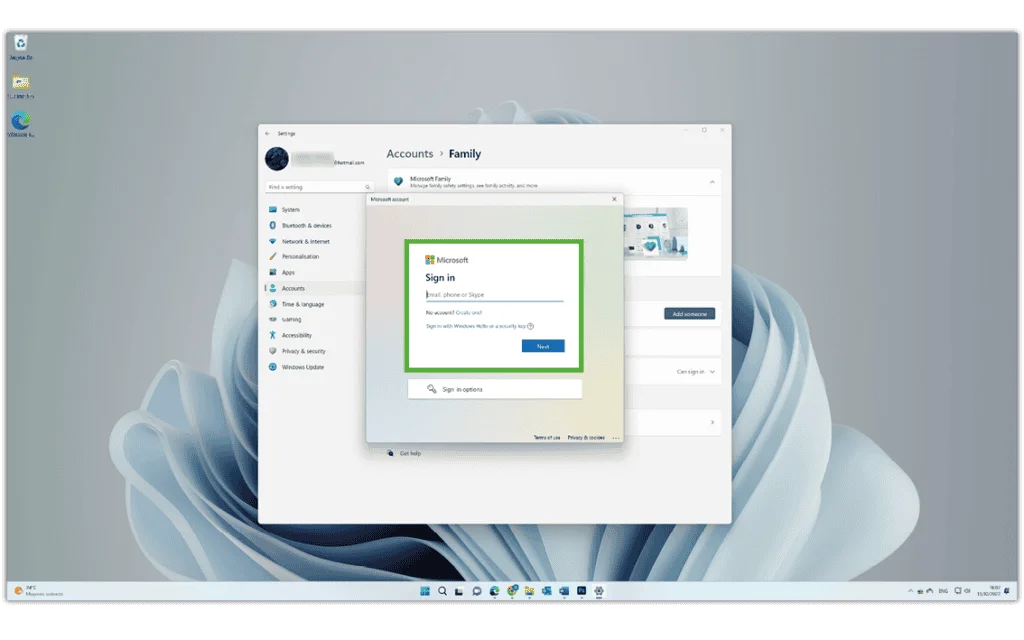
Task: Open File Explorer from taskbar
Action: [x=529, y=591]
